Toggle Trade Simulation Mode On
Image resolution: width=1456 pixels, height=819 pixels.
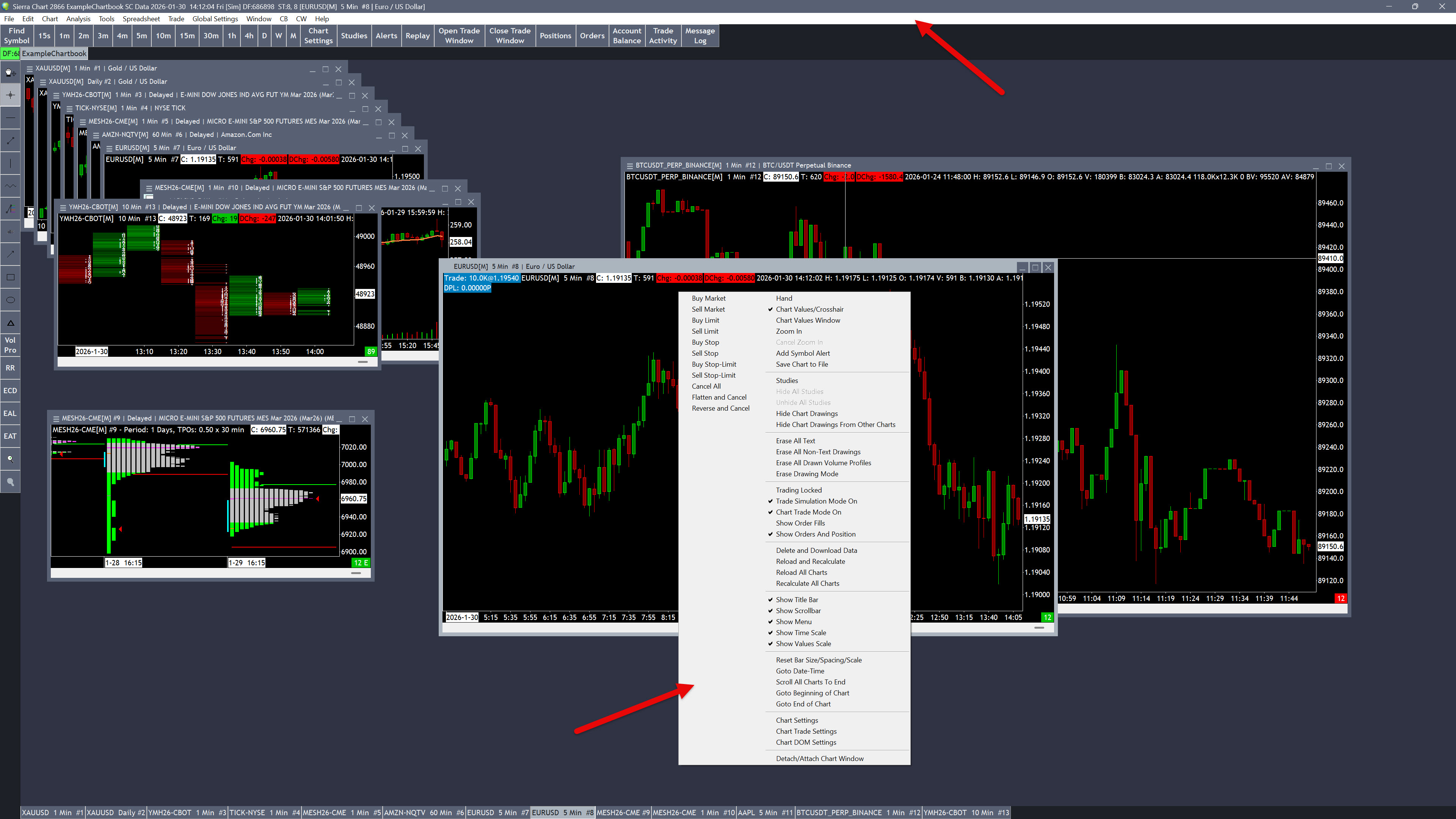pyautogui.click(x=816, y=501)
